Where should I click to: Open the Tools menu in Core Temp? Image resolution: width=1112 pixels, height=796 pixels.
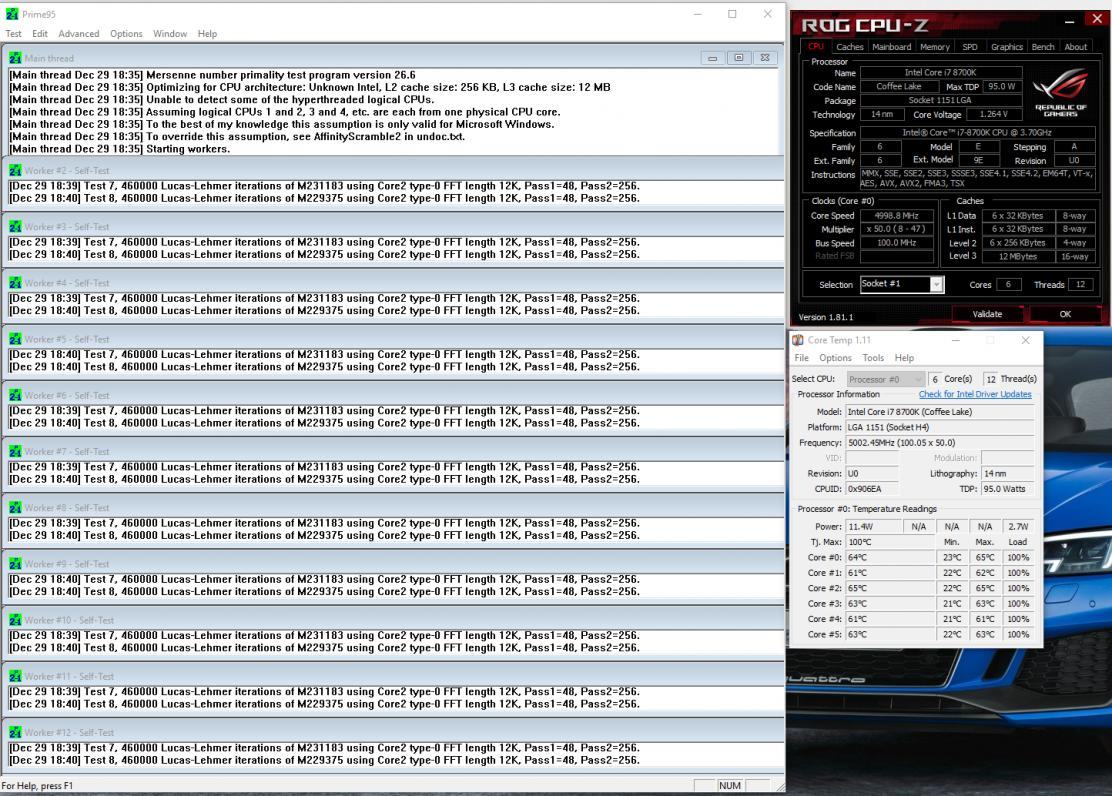(x=873, y=358)
